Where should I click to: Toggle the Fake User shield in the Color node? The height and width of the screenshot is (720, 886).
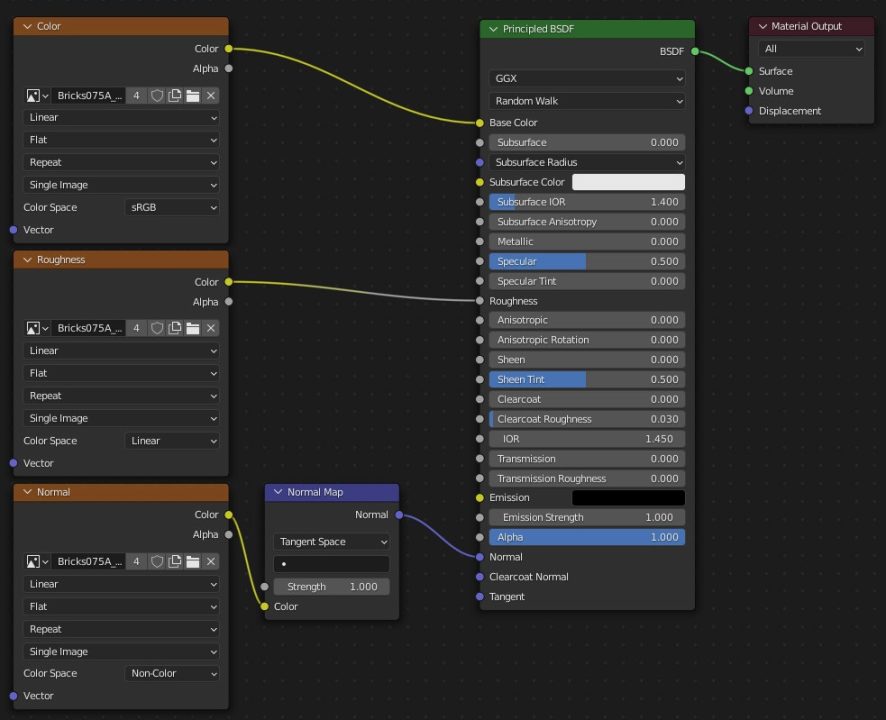157,95
